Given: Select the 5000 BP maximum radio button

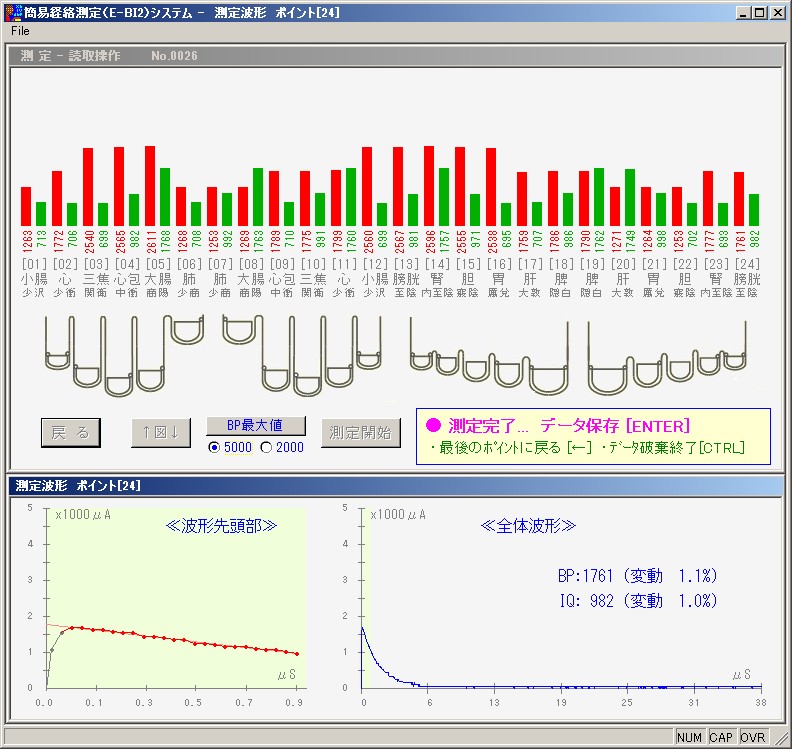Looking at the screenshot, I should click(214, 447).
